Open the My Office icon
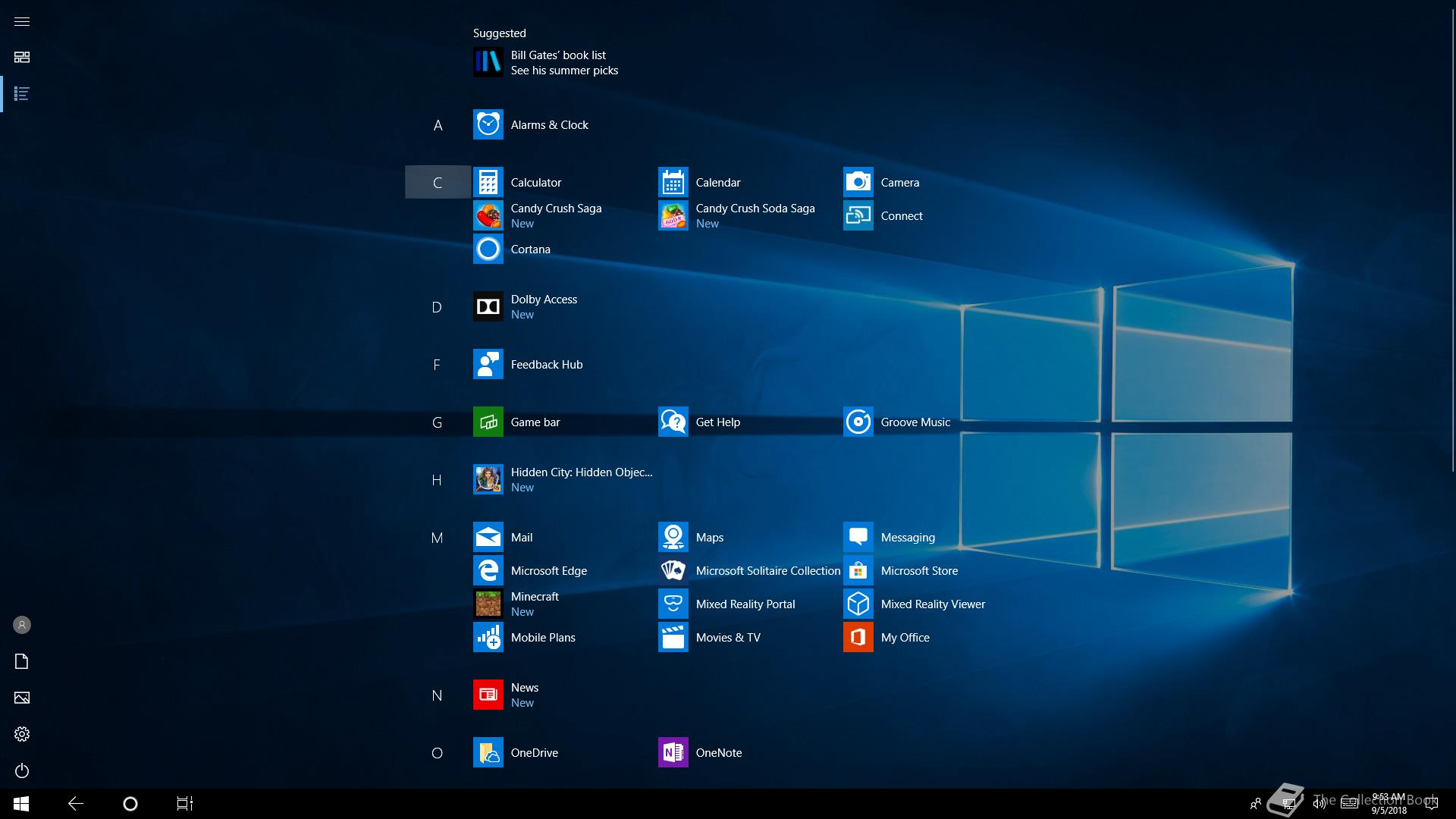This screenshot has width=1456, height=819. [858, 637]
